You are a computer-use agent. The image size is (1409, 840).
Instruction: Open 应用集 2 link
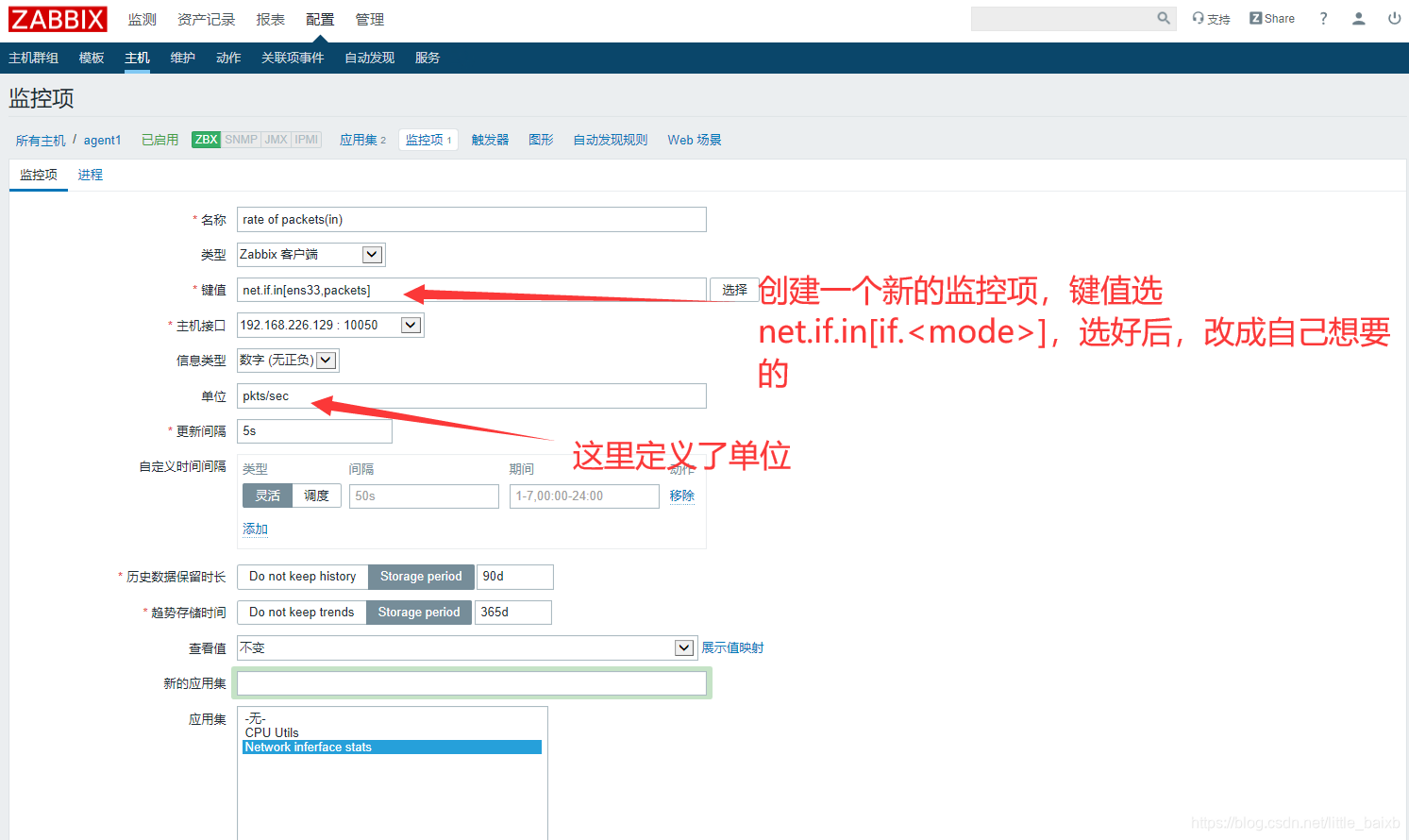point(362,141)
